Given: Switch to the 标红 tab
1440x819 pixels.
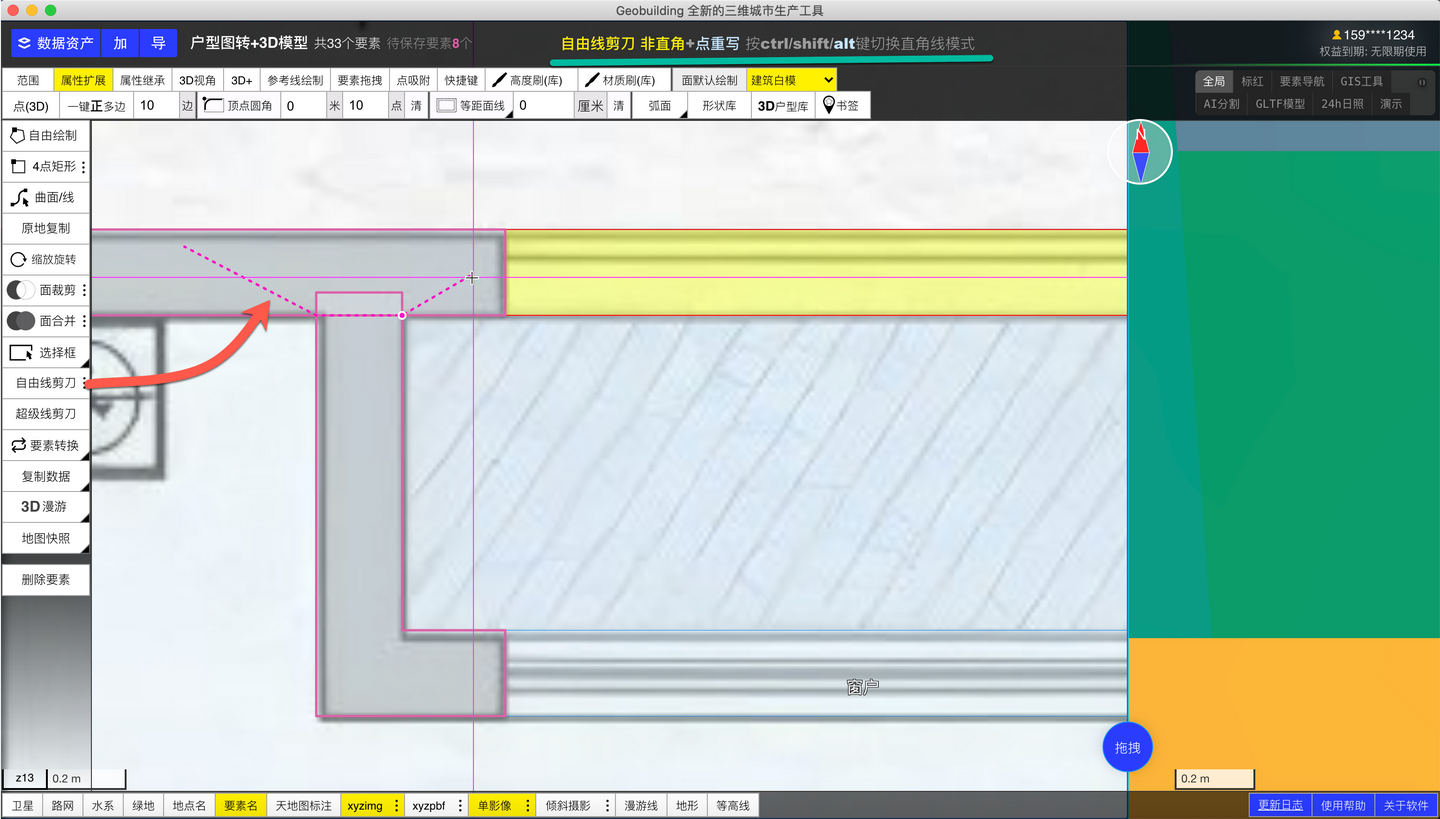Looking at the screenshot, I should pyautogui.click(x=1252, y=82).
